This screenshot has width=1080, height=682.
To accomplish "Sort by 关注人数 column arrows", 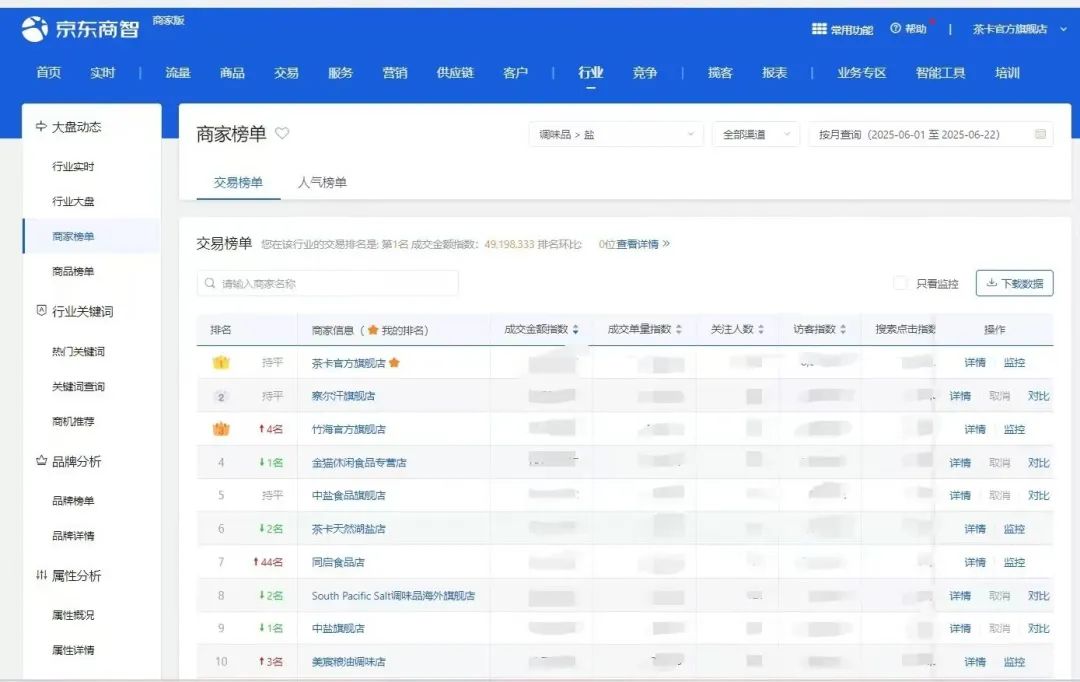I will point(761,330).
